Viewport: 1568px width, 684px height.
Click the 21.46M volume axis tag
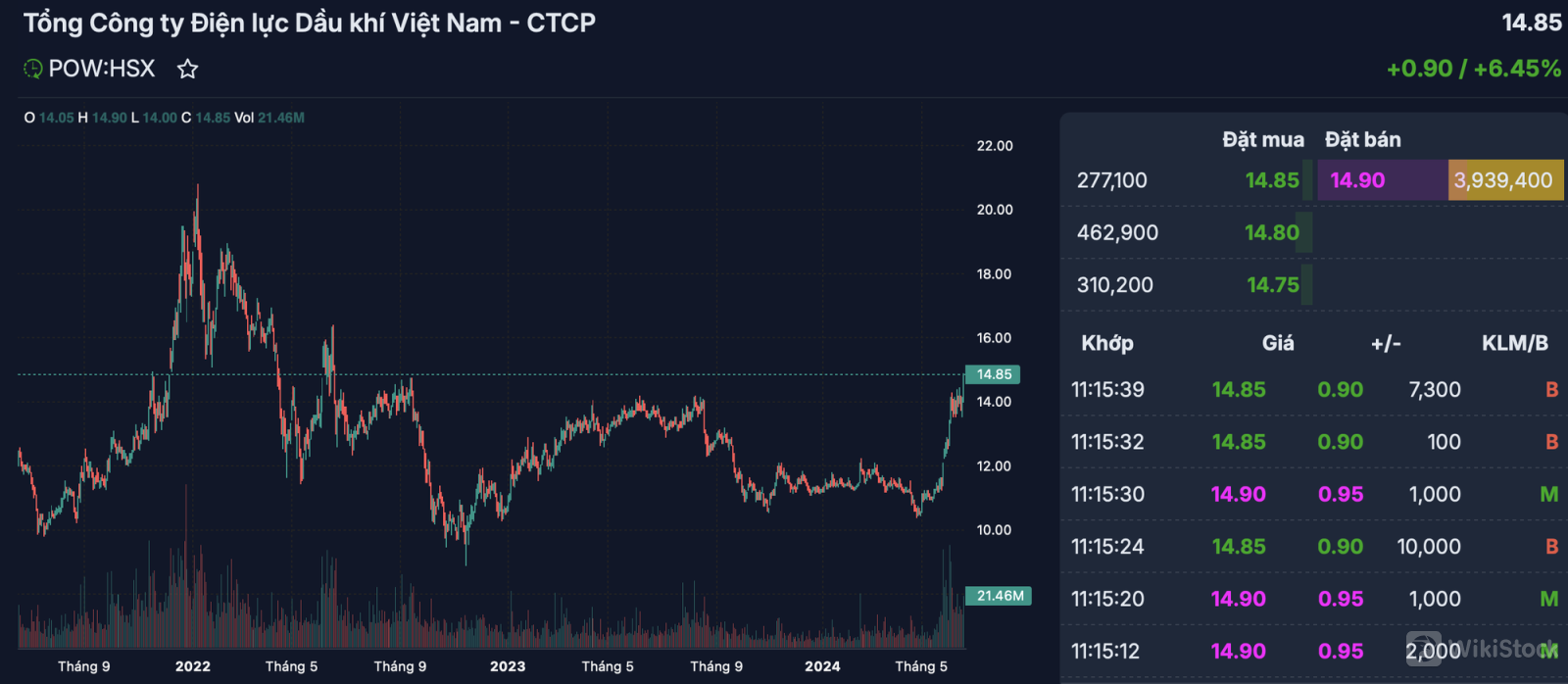(x=999, y=596)
